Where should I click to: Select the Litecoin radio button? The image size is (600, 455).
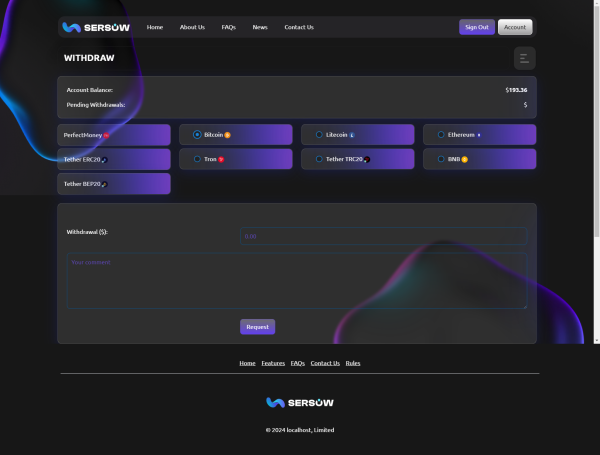(319, 135)
